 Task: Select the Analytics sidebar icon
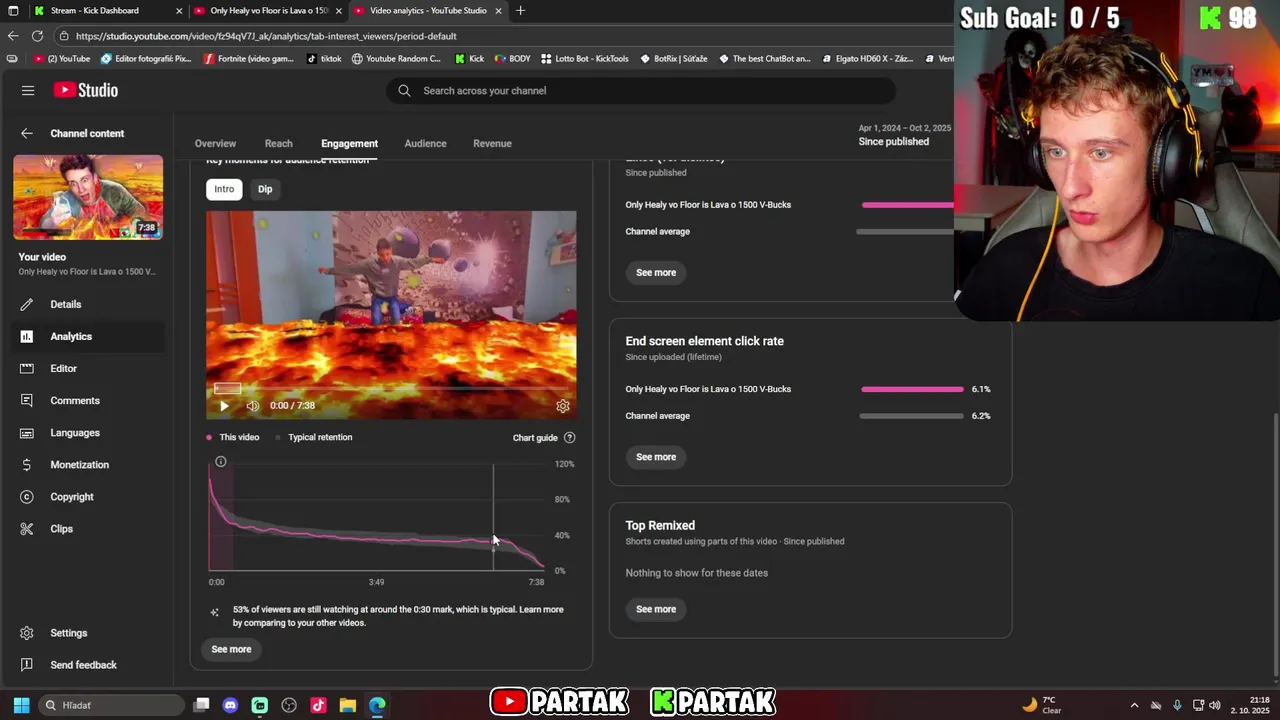(x=27, y=336)
